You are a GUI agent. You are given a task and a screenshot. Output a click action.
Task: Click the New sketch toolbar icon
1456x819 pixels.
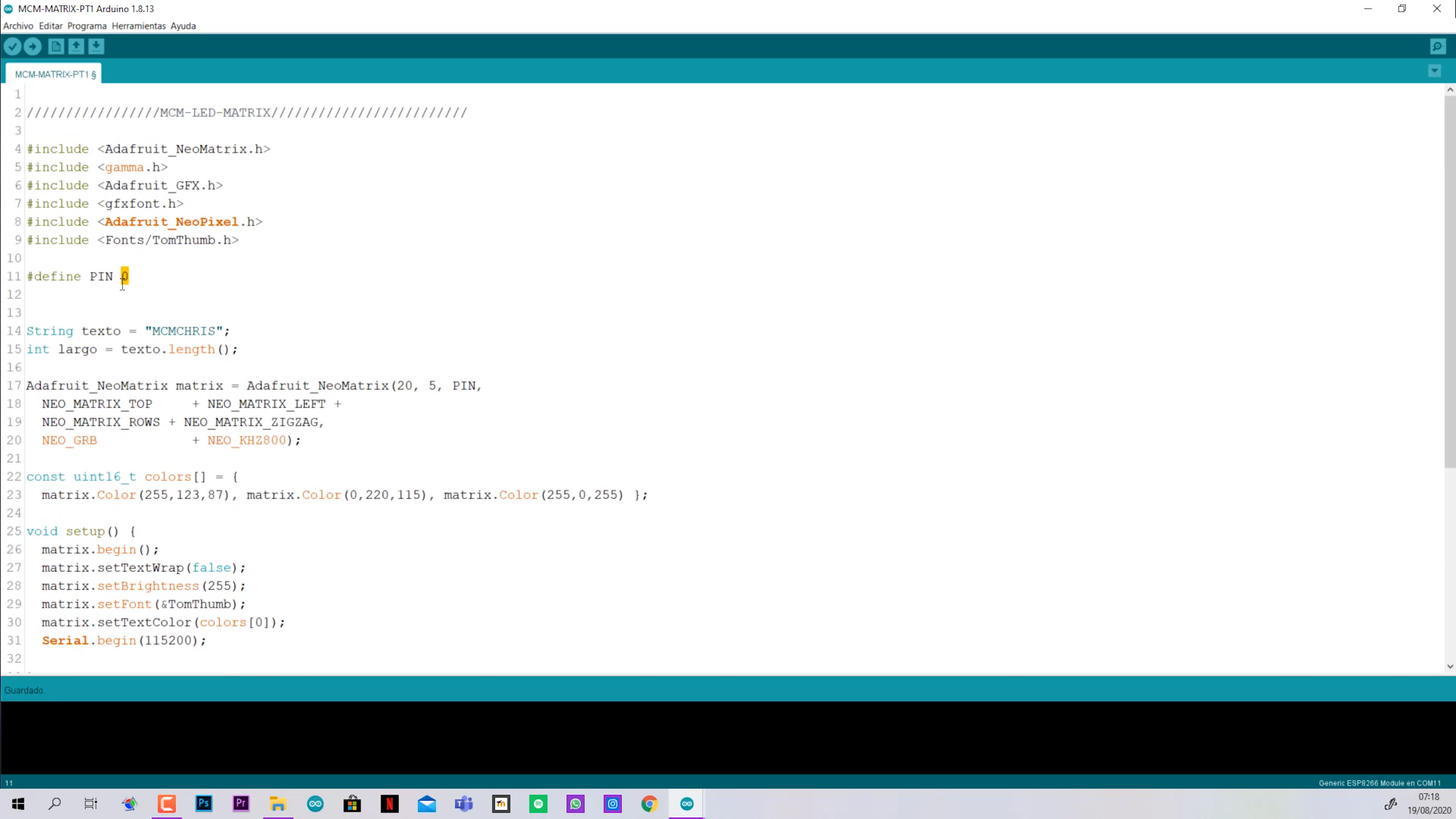pyautogui.click(x=56, y=46)
